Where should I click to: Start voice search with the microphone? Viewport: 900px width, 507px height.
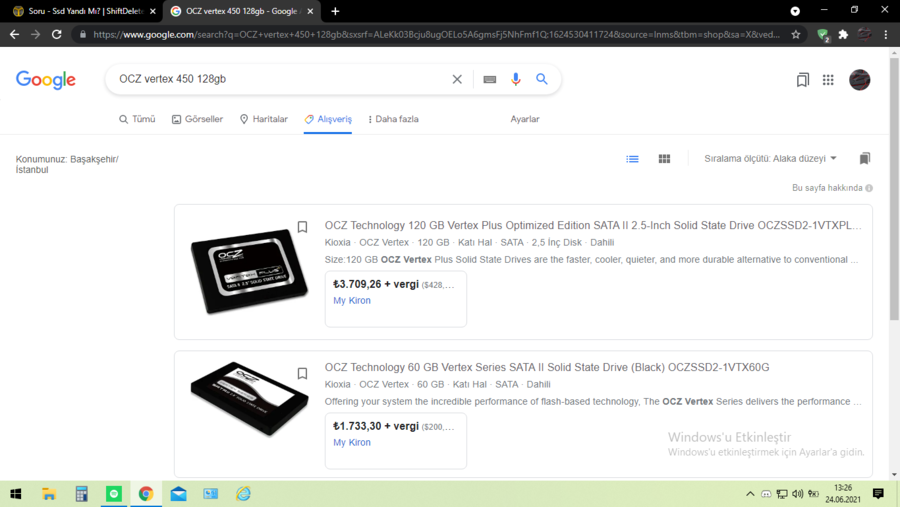pyautogui.click(x=515, y=79)
